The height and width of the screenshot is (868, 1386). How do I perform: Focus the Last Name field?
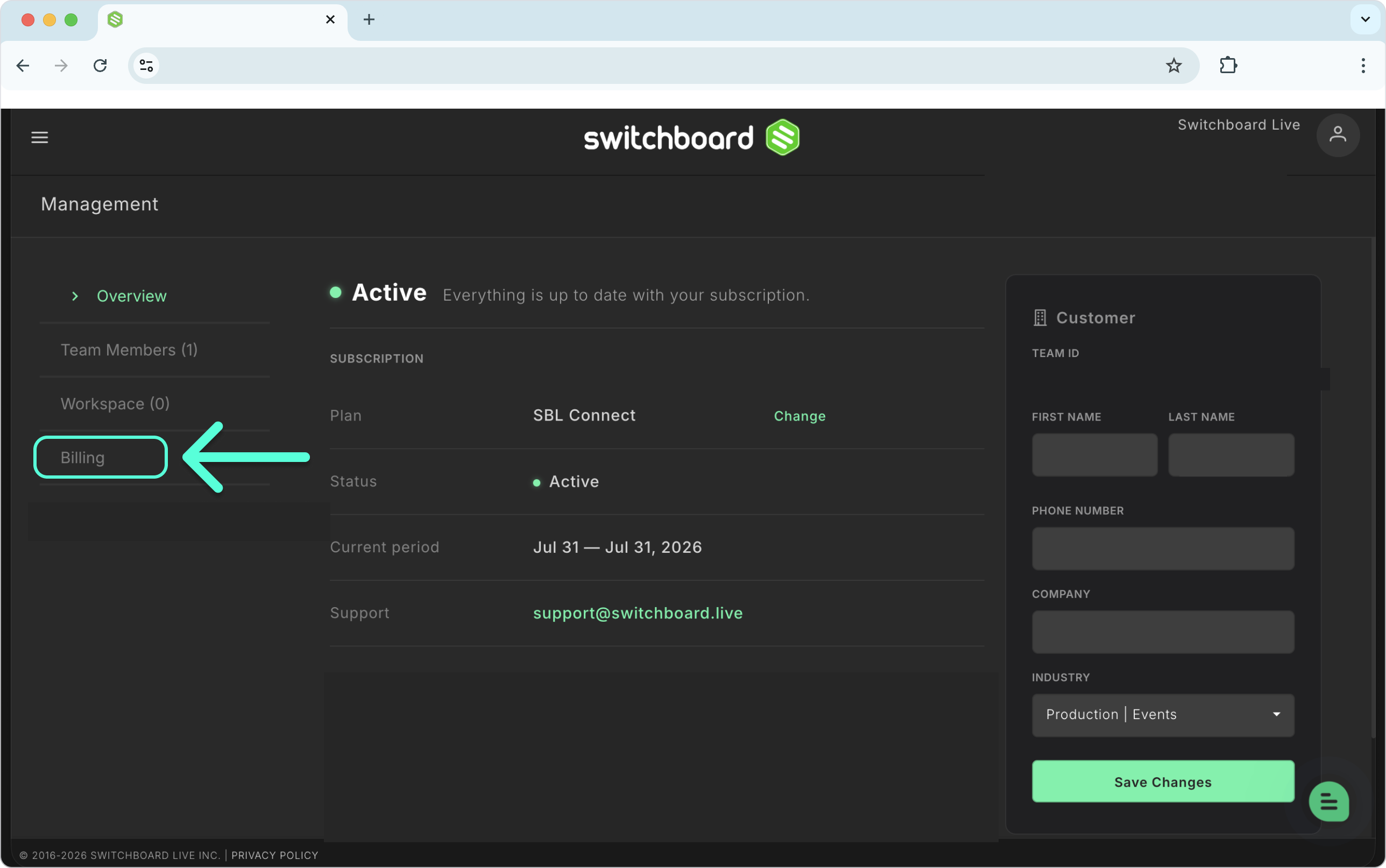click(1231, 454)
